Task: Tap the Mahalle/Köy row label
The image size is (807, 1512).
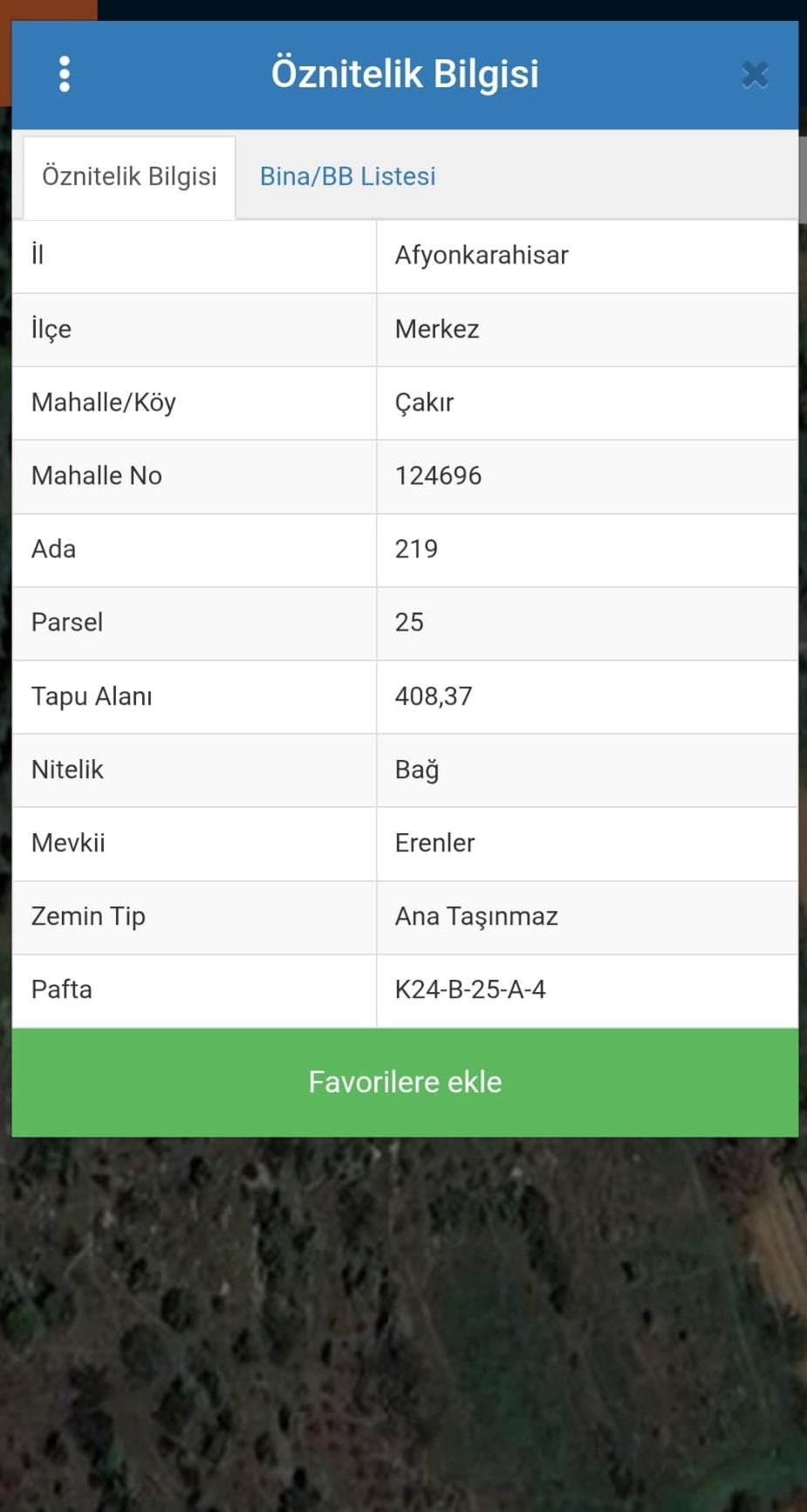Action: coord(104,402)
